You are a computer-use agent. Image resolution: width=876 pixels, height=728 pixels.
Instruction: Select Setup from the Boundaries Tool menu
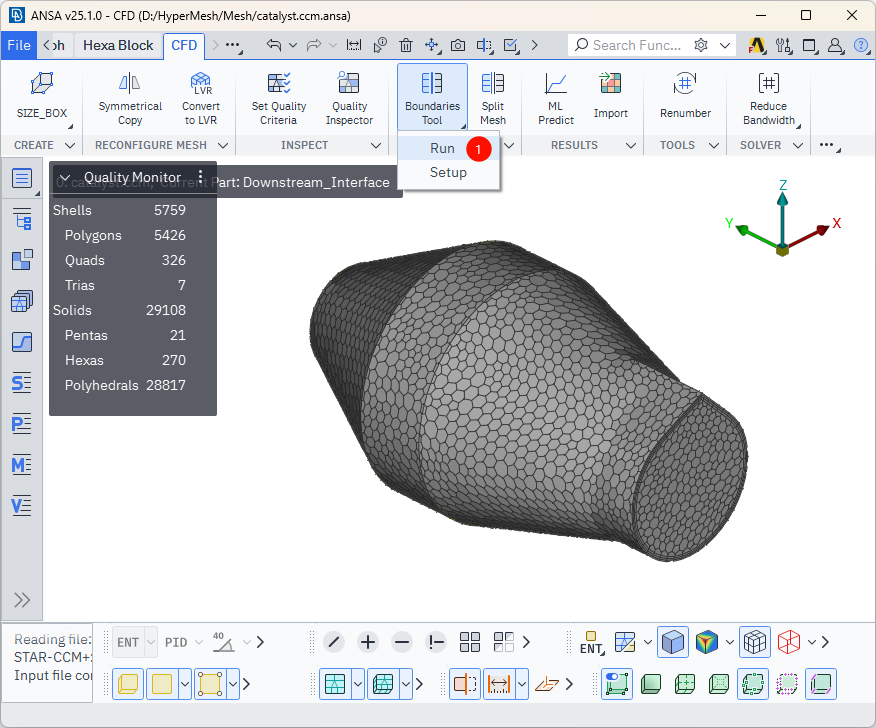pyautogui.click(x=448, y=172)
